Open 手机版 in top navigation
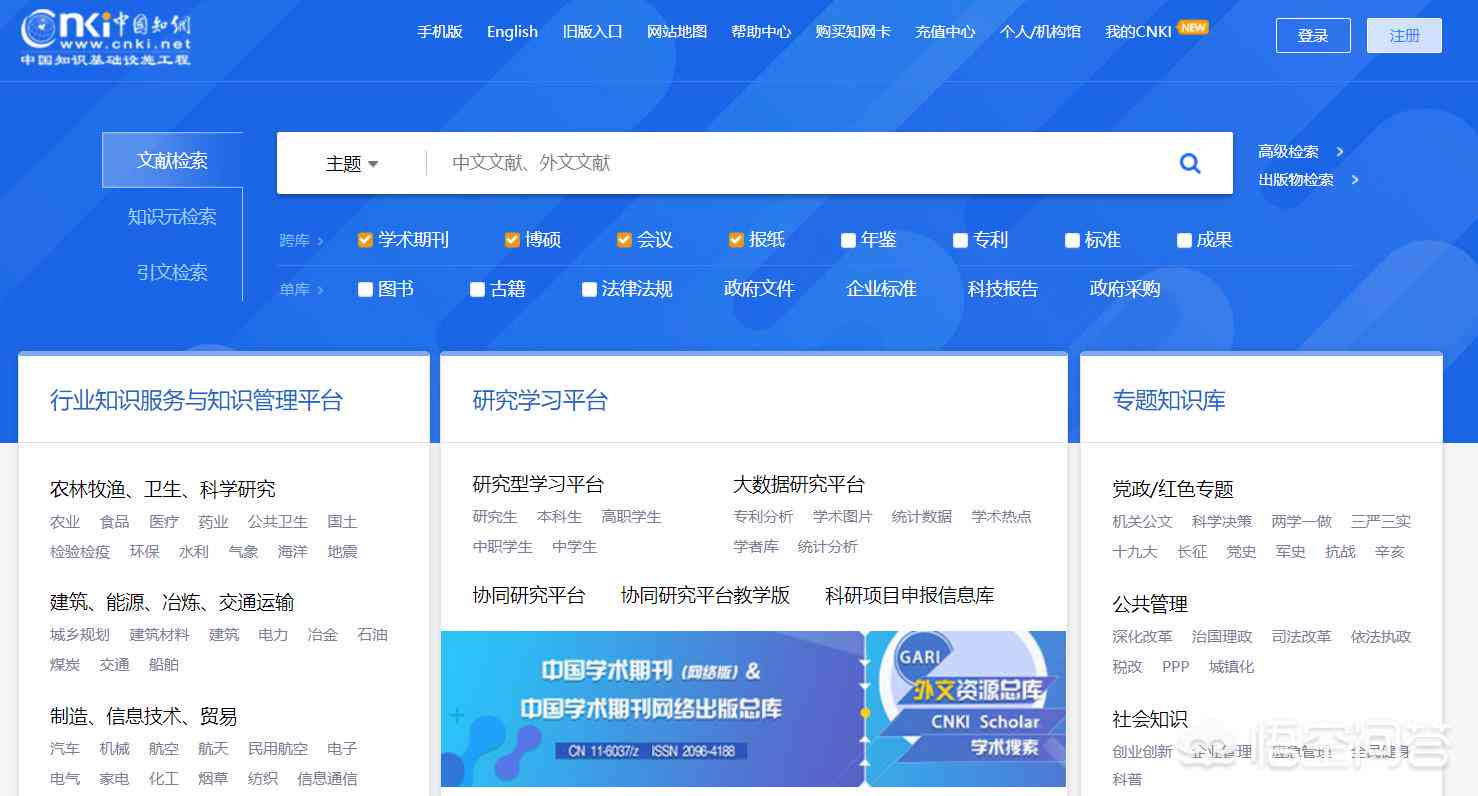 [440, 31]
